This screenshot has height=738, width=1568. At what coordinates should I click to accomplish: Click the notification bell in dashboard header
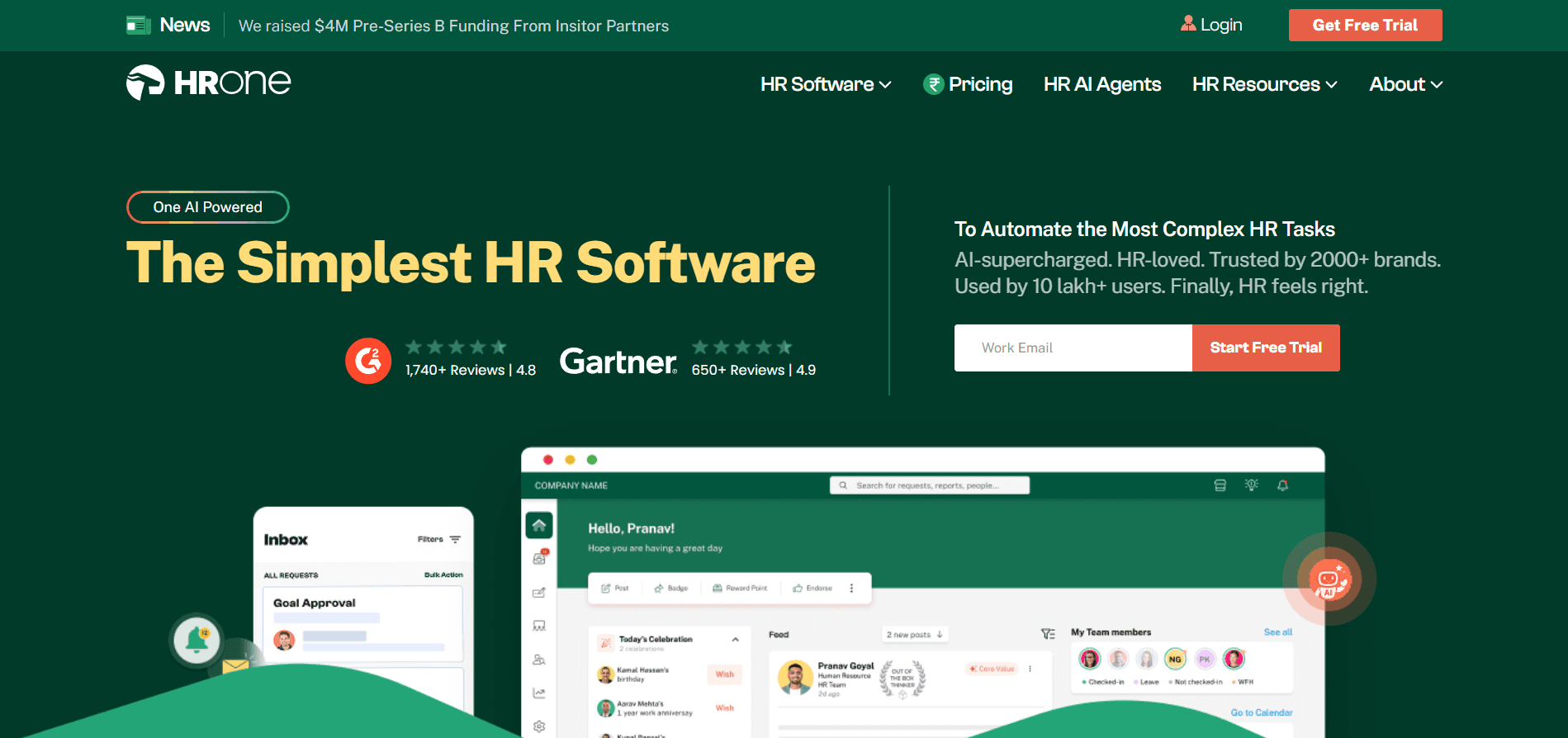click(x=1282, y=485)
